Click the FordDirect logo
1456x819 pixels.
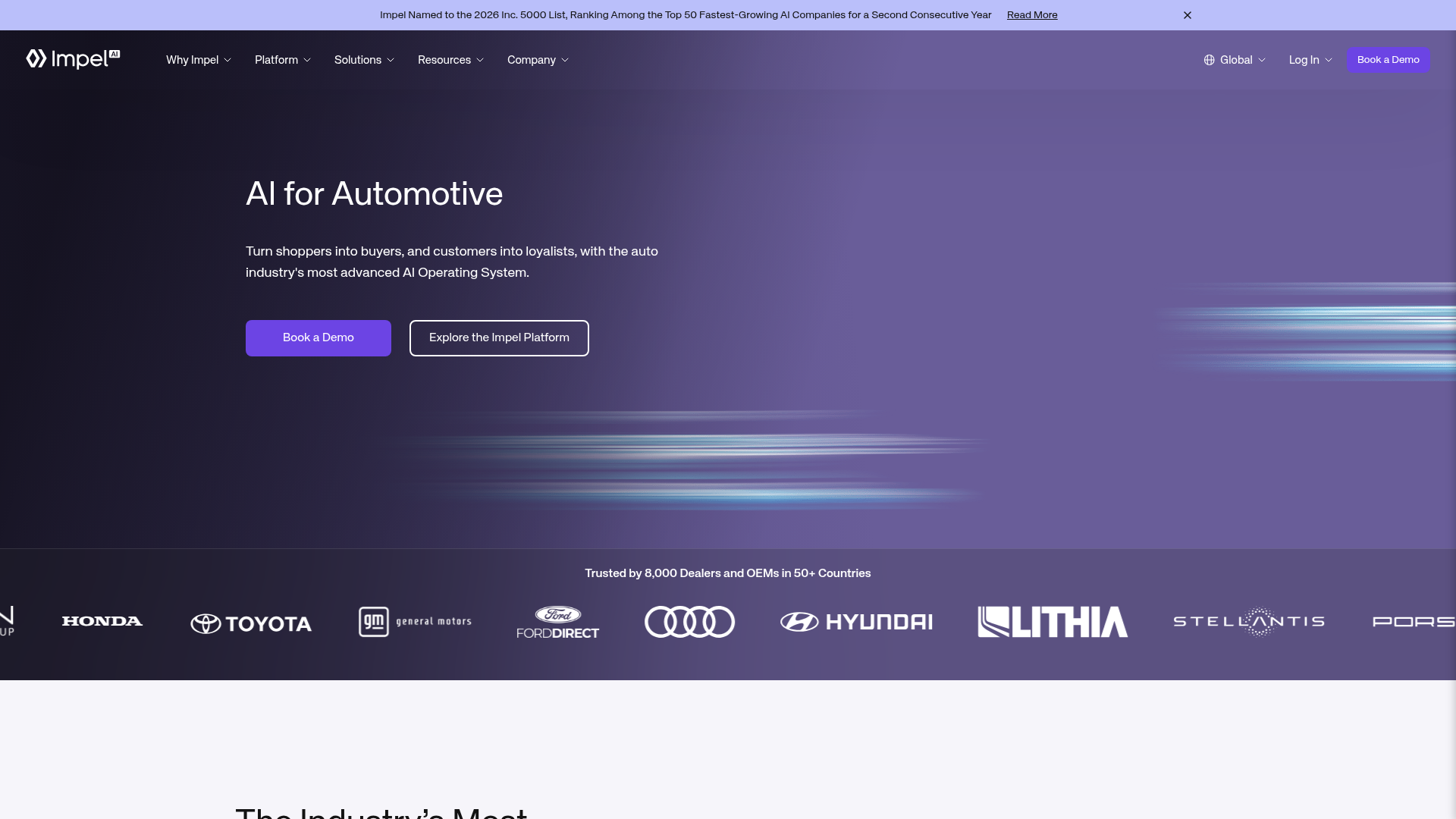pos(558,622)
